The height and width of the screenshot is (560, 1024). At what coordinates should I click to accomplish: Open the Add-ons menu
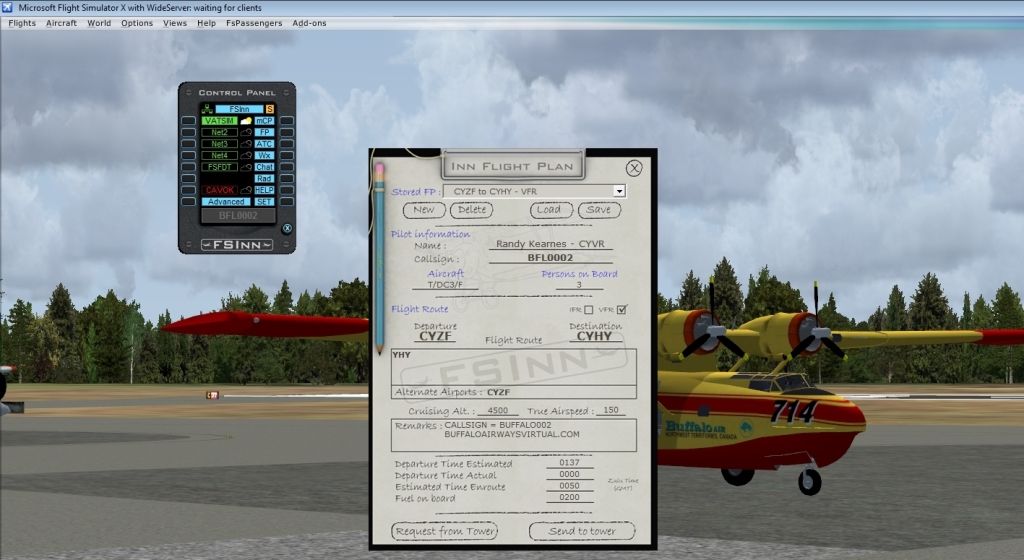point(309,23)
